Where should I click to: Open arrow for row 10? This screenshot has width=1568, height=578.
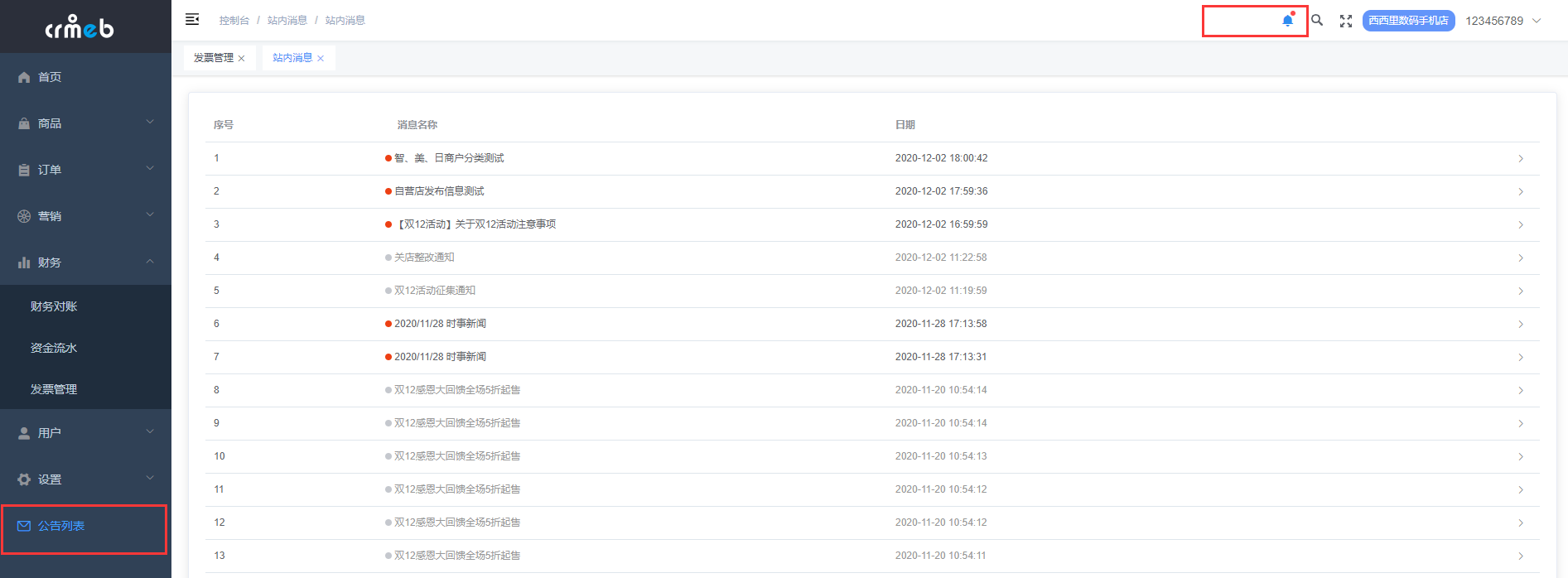coord(1521,456)
